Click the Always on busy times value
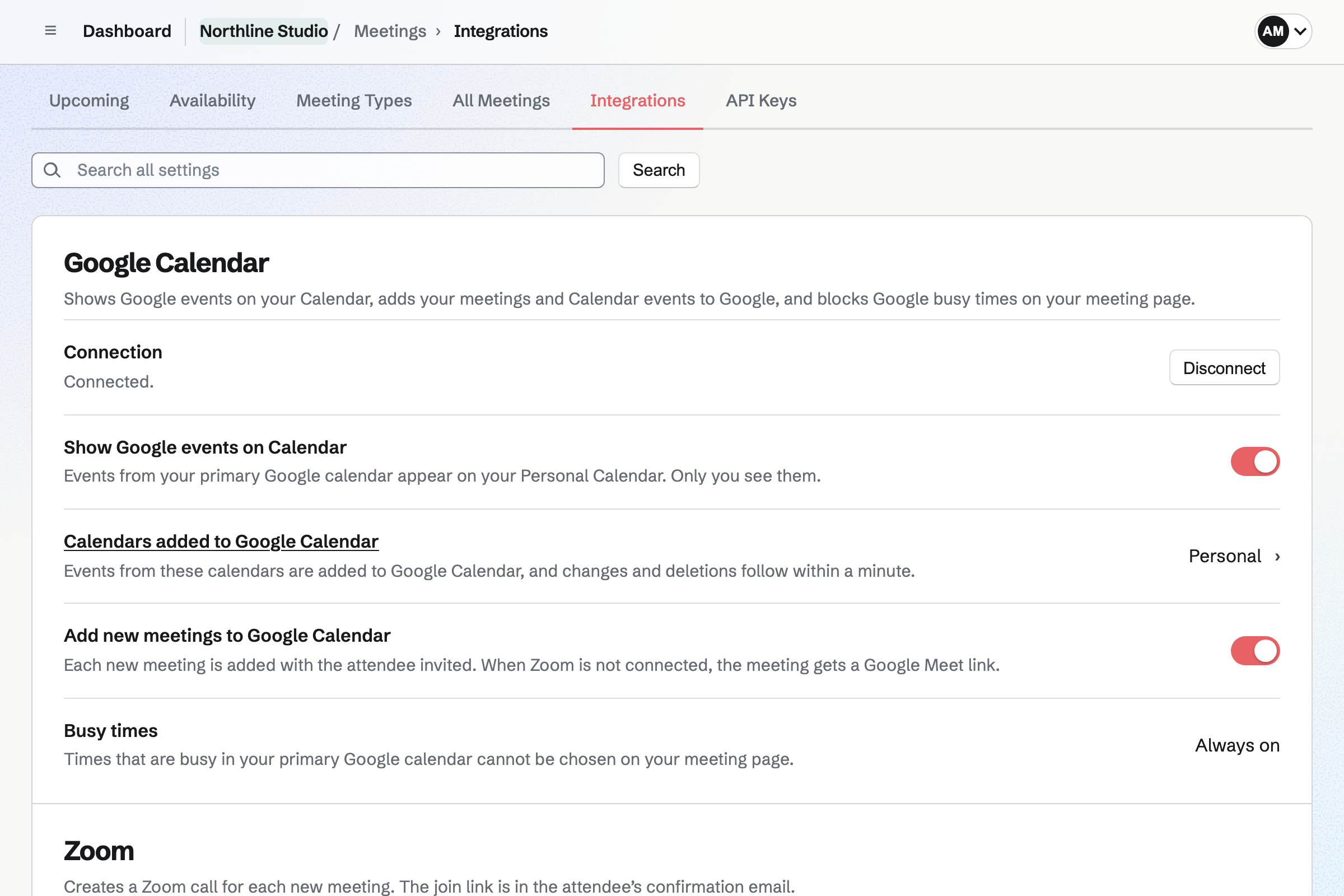Viewport: 1344px width, 896px height. 1237,745
